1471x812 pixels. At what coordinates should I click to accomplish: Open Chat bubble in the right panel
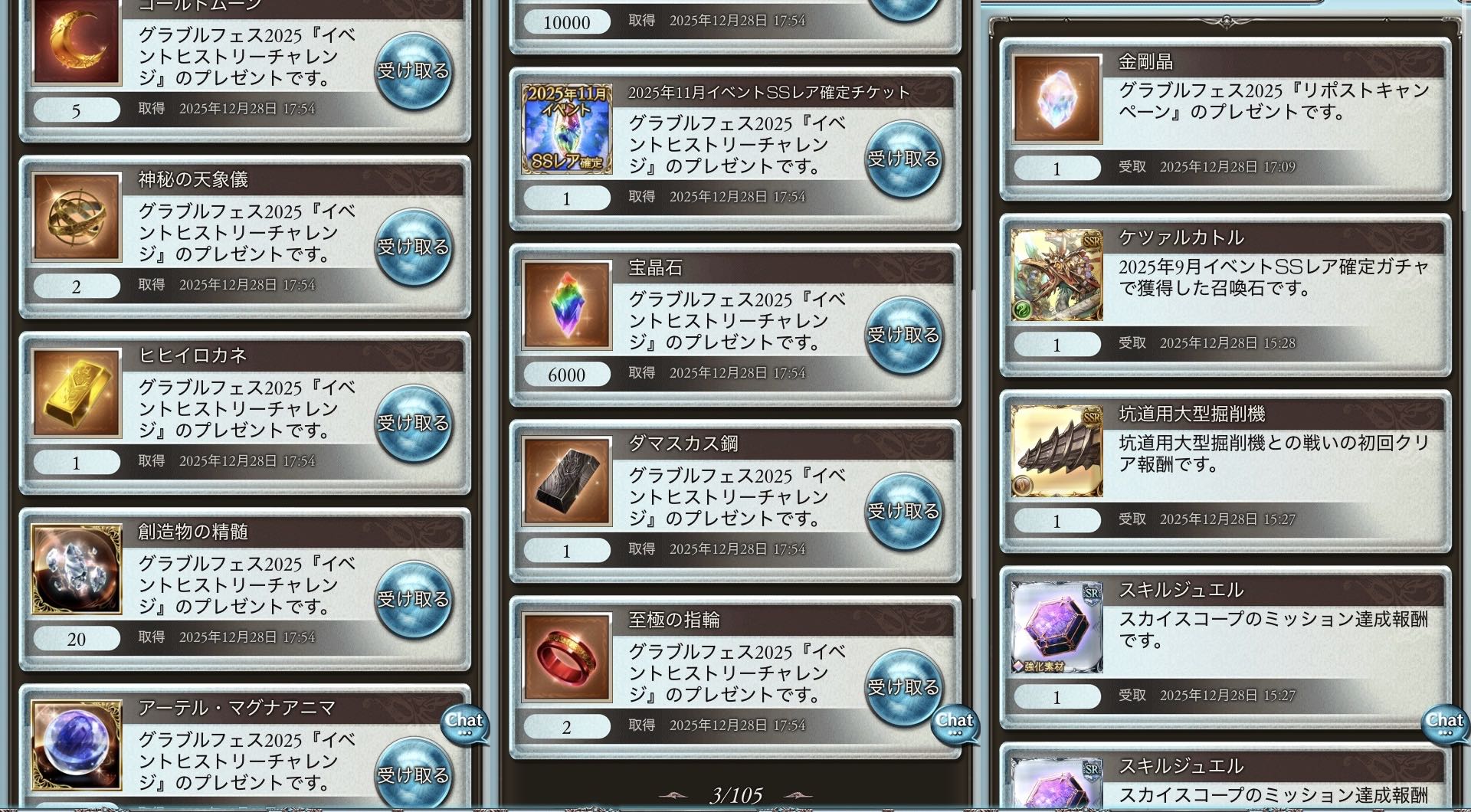tap(1445, 724)
